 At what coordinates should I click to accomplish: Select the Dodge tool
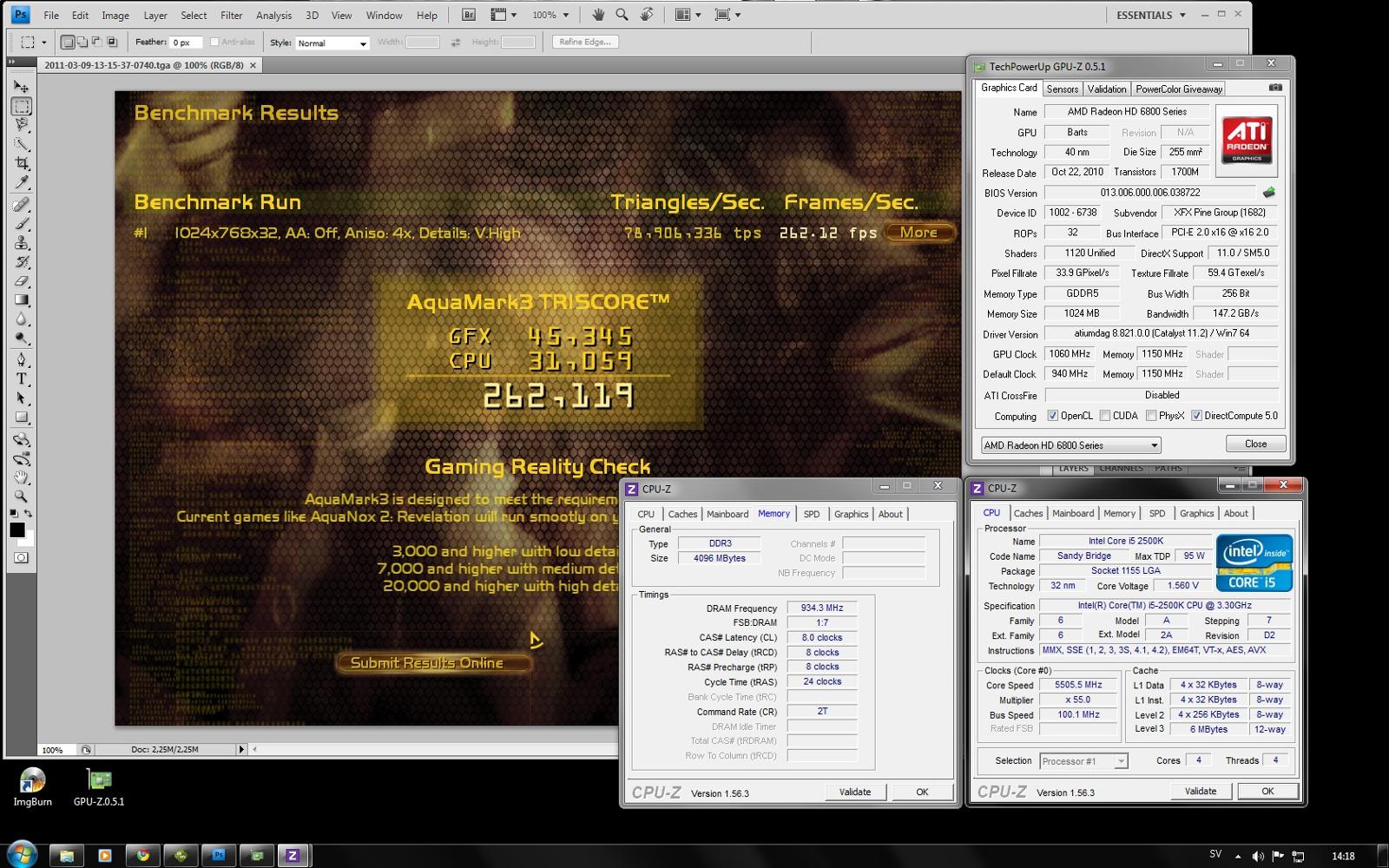(x=22, y=339)
